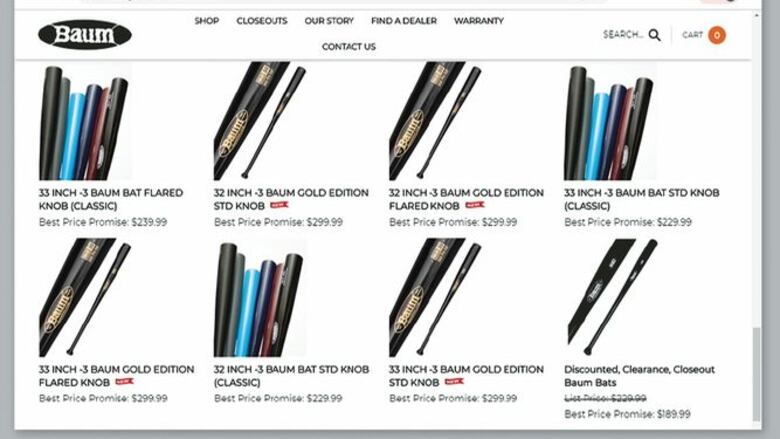Go to the CLOSEOUTS page
This screenshot has width=780, height=439.
point(262,21)
